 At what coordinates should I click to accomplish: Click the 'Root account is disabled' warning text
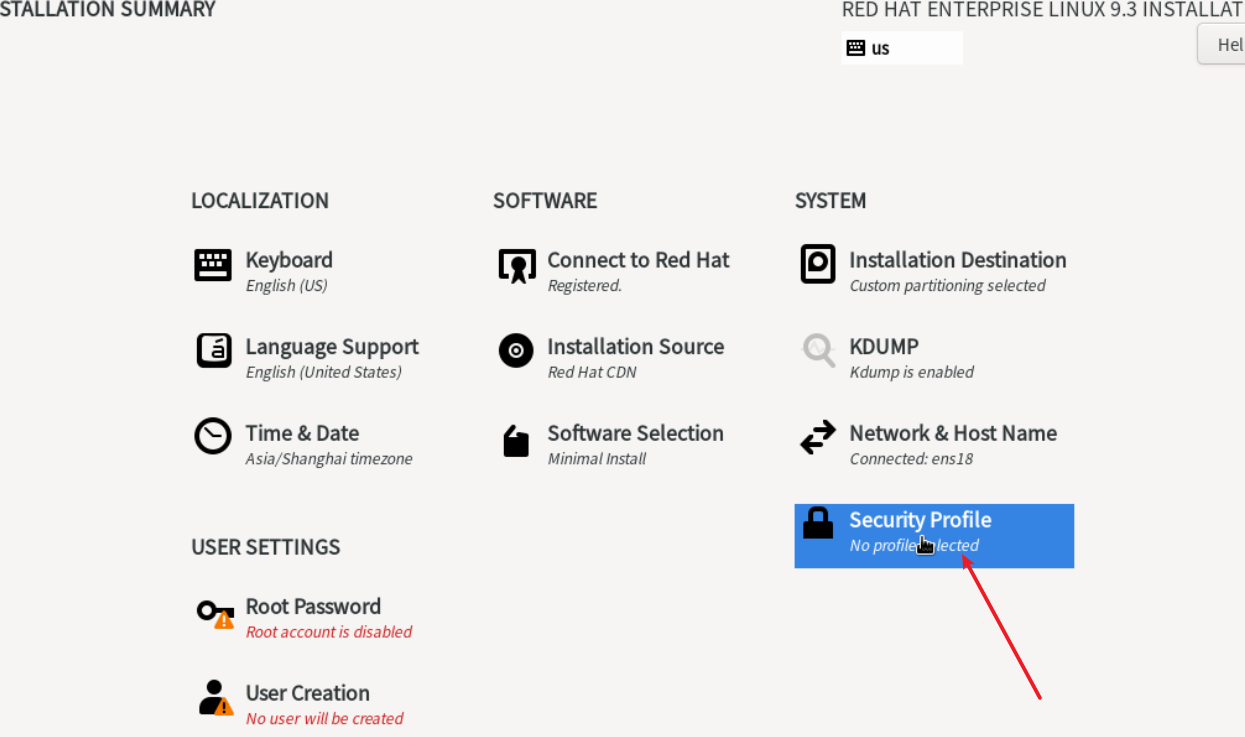tap(329, 632)
